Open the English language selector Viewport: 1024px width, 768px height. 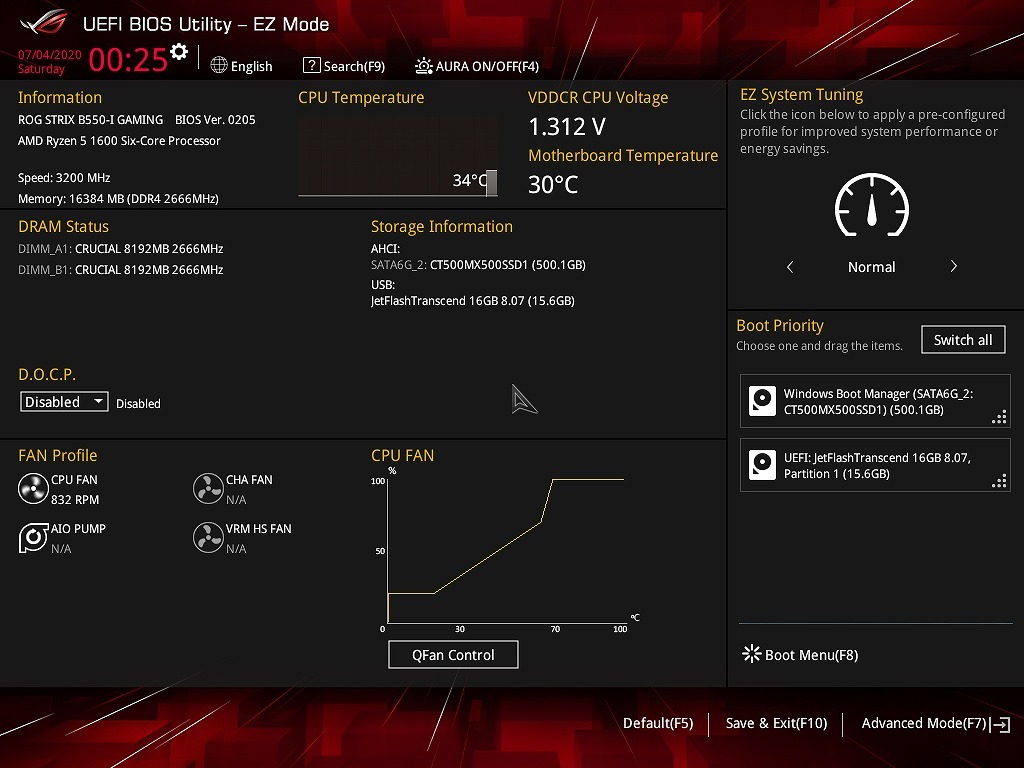[242, 66]
